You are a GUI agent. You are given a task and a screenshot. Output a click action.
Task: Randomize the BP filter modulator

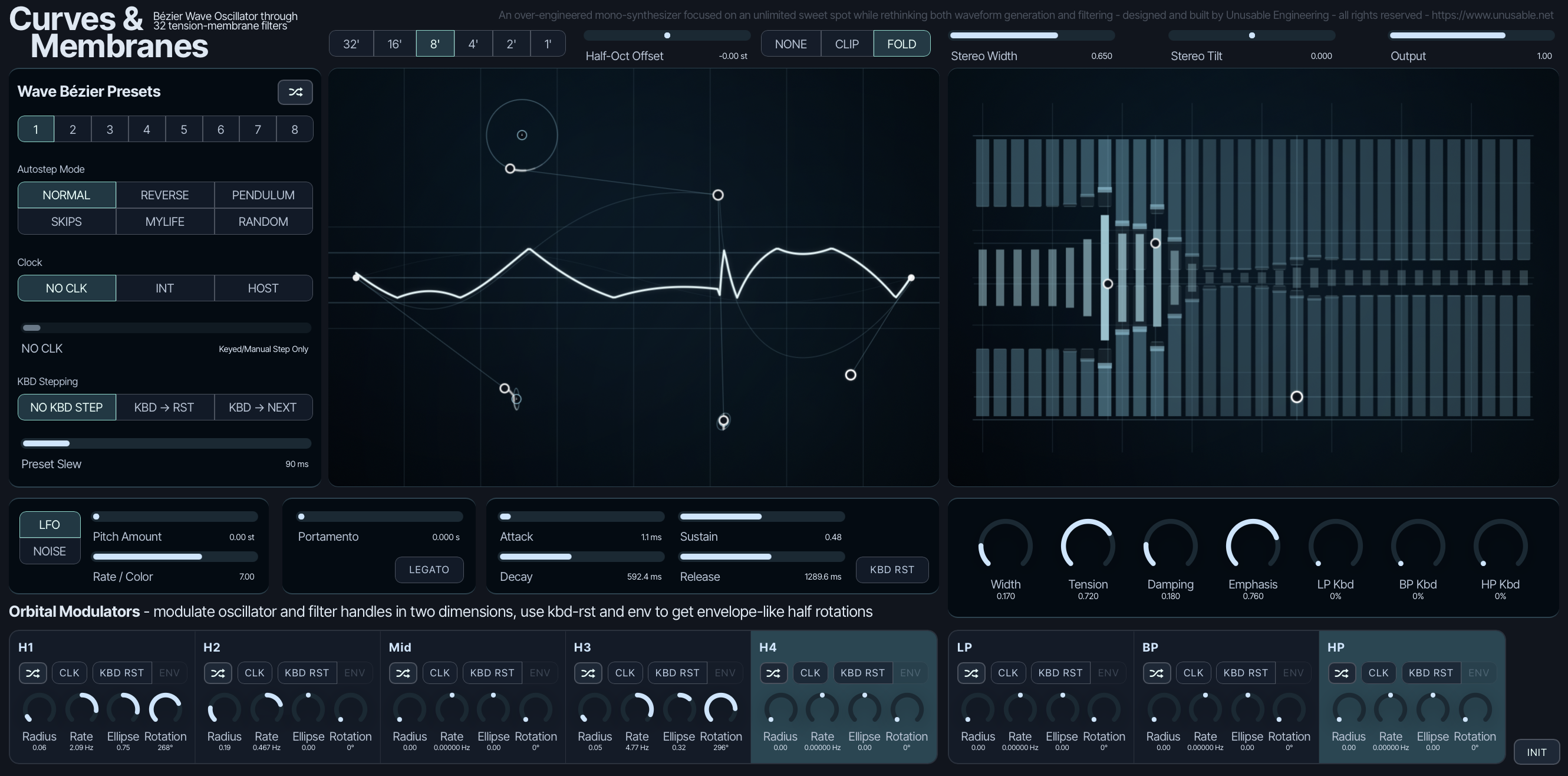click(1157, 673)
